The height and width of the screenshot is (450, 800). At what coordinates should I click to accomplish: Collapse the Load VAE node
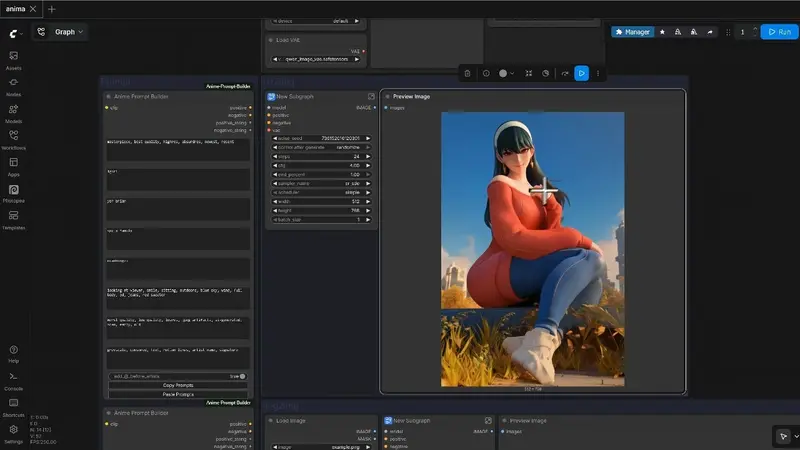click(x=271, y=40)
